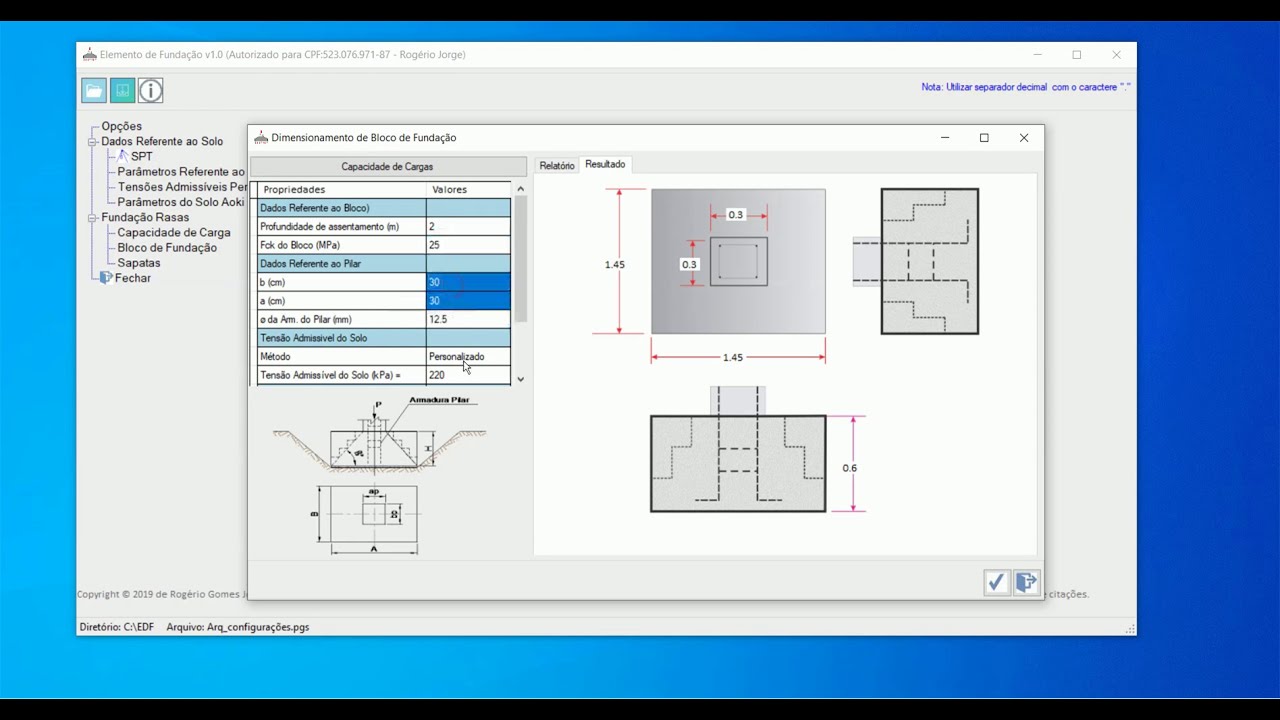Open Tensões Admissíveis tree item
Image resolution: width=1280 pixels, height=720 pixels.
tap(182, 187)
